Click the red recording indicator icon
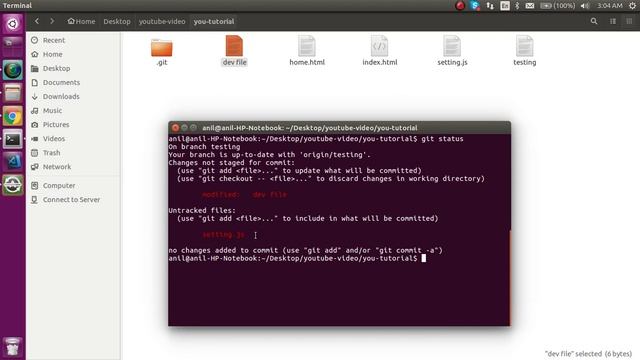The width and height of the screenshot is (640, 360). (x=460, y=6)
